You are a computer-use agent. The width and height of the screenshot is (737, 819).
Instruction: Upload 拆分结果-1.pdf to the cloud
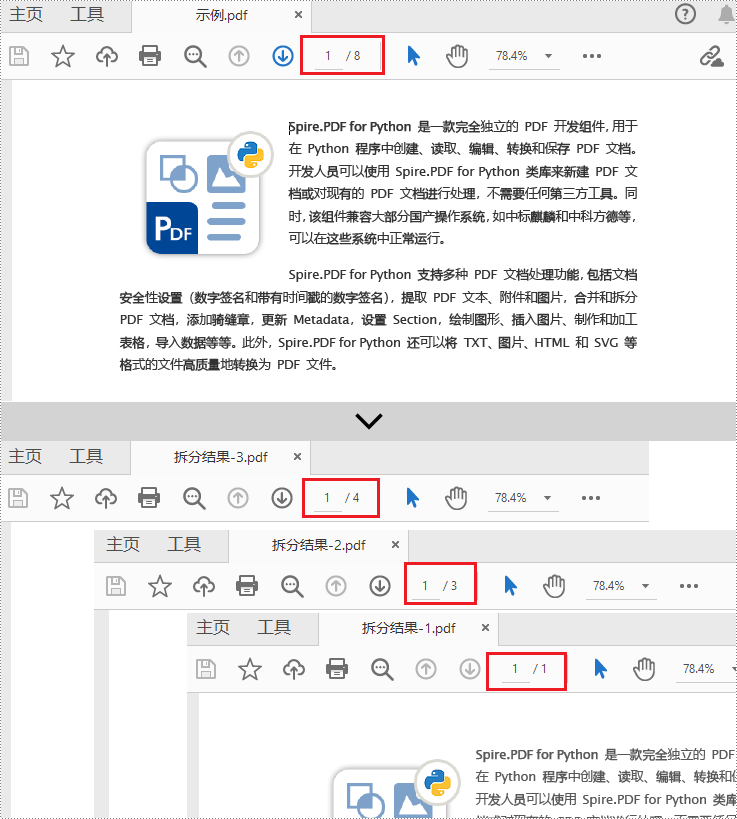point(294,669)
